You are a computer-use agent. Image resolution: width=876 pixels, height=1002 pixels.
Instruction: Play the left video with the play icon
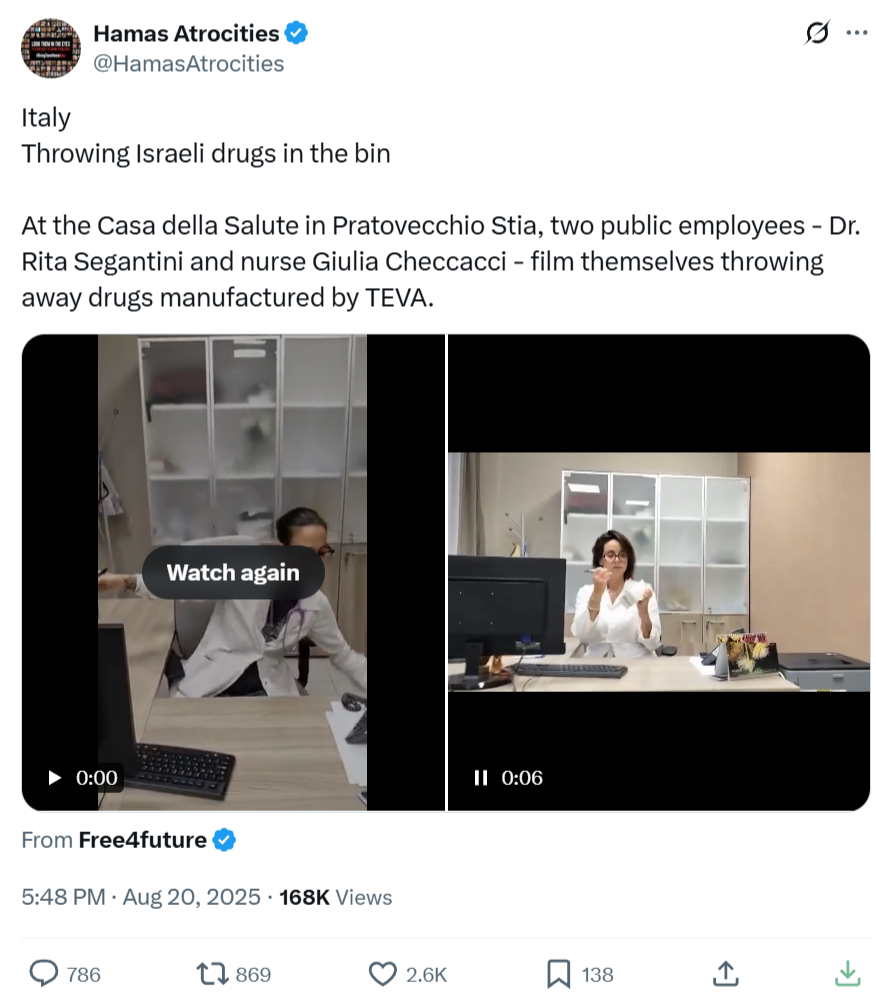click(x=55, y=777)
